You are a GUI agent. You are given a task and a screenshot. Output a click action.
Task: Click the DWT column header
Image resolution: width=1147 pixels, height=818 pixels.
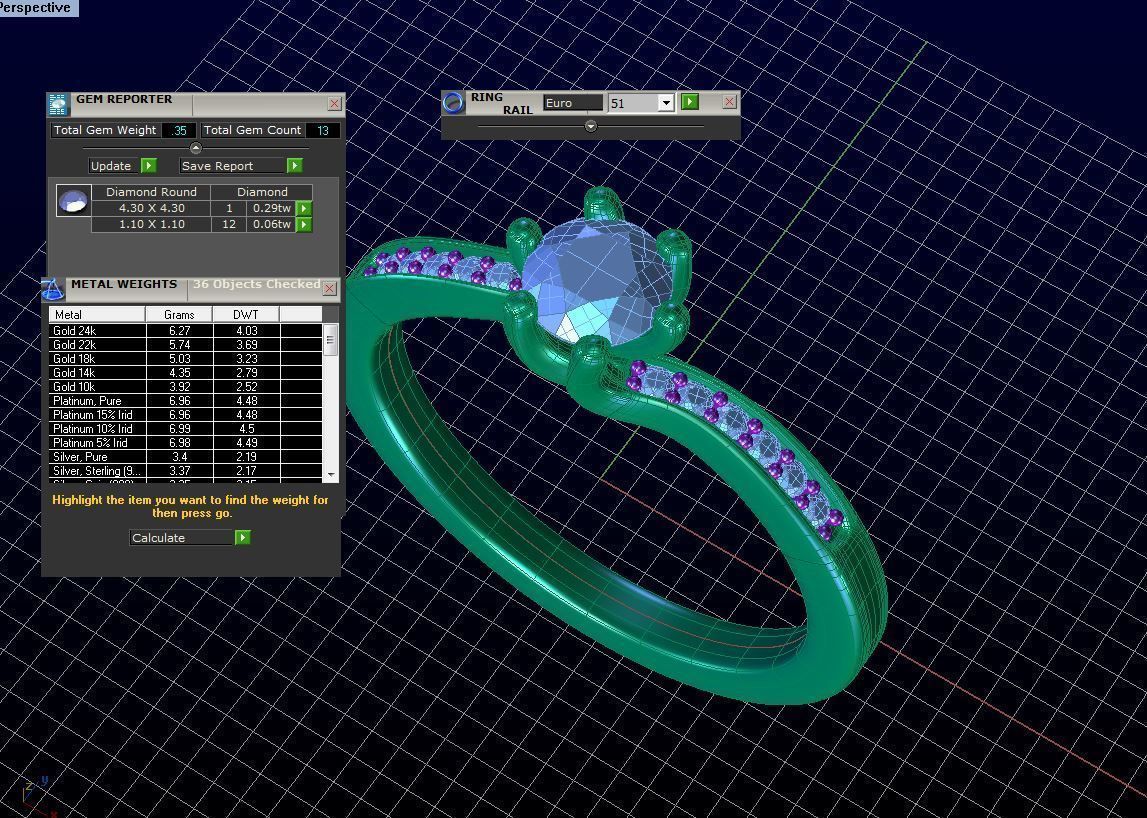point(246,315)
